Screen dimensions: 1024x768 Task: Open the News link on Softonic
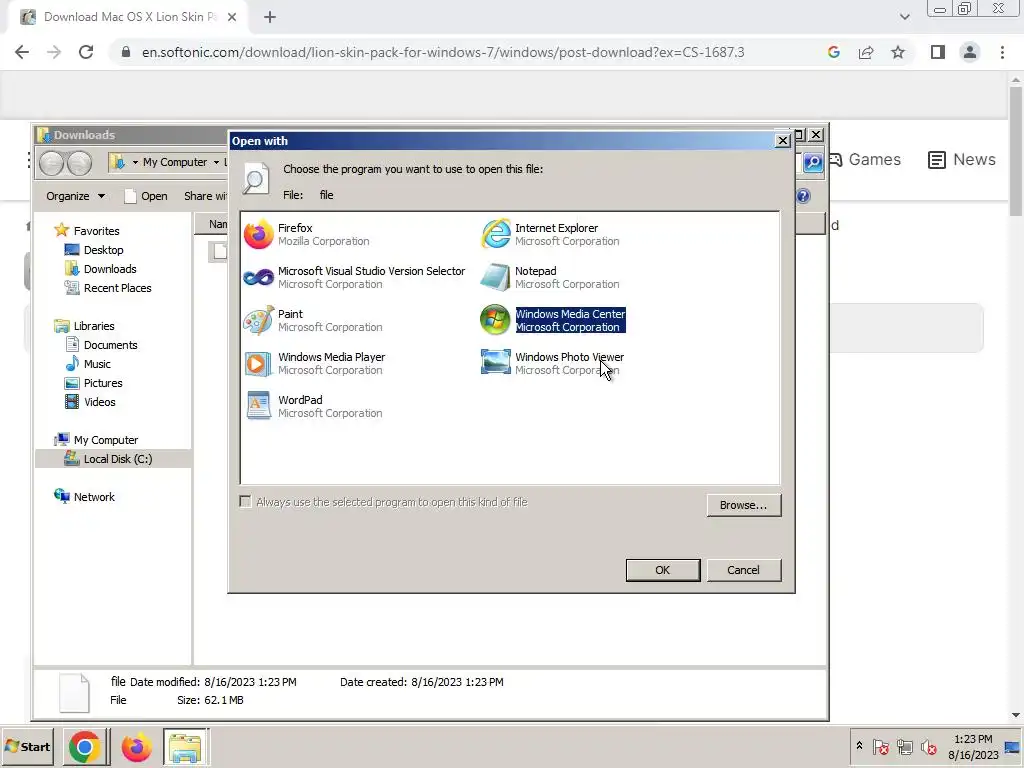tap(962, 159)
